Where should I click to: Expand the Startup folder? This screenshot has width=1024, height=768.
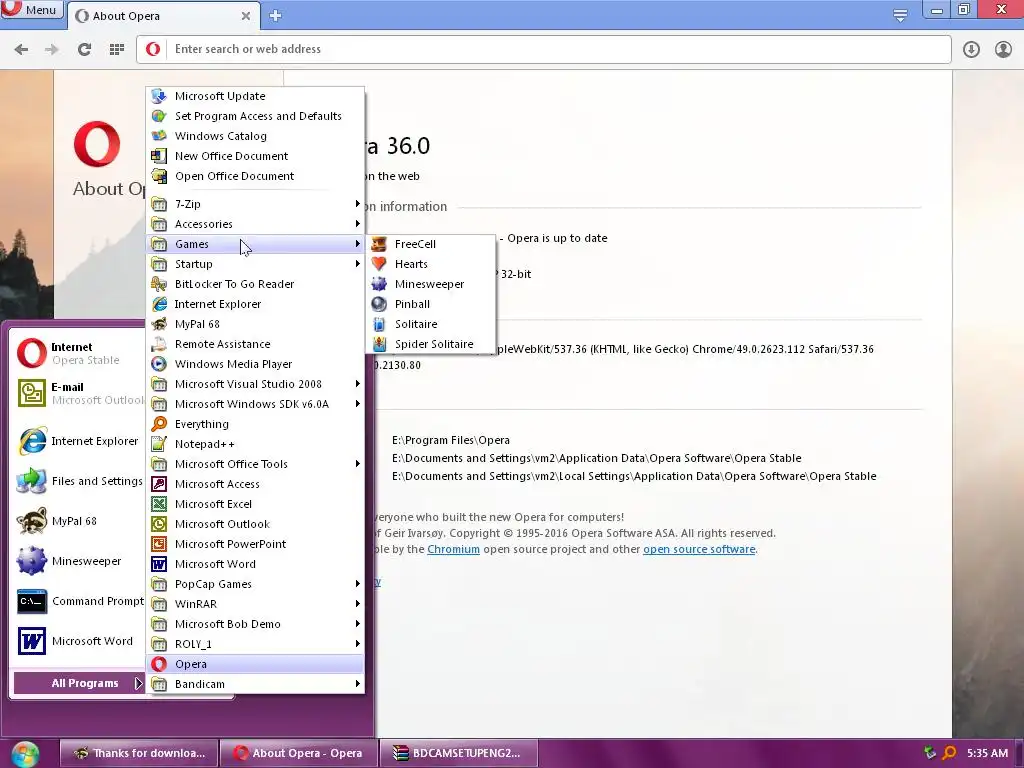pyautogui.click(x=255, y=264)
